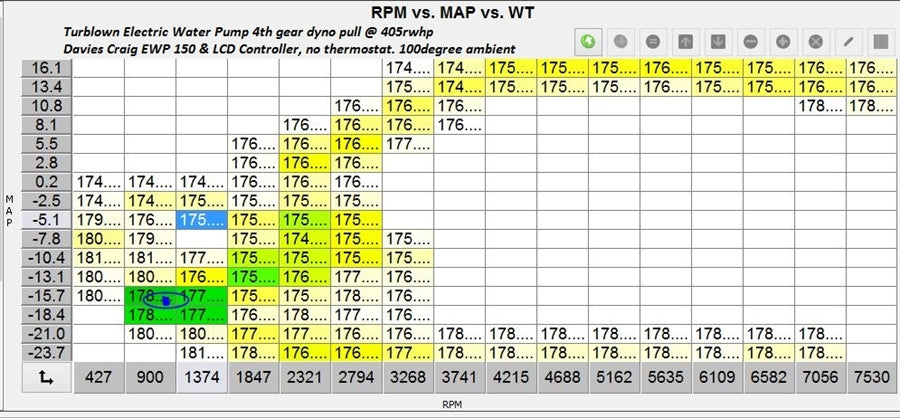Click the square up-arrow toolbar icon

pyautogui.click(x=685, y=42)
